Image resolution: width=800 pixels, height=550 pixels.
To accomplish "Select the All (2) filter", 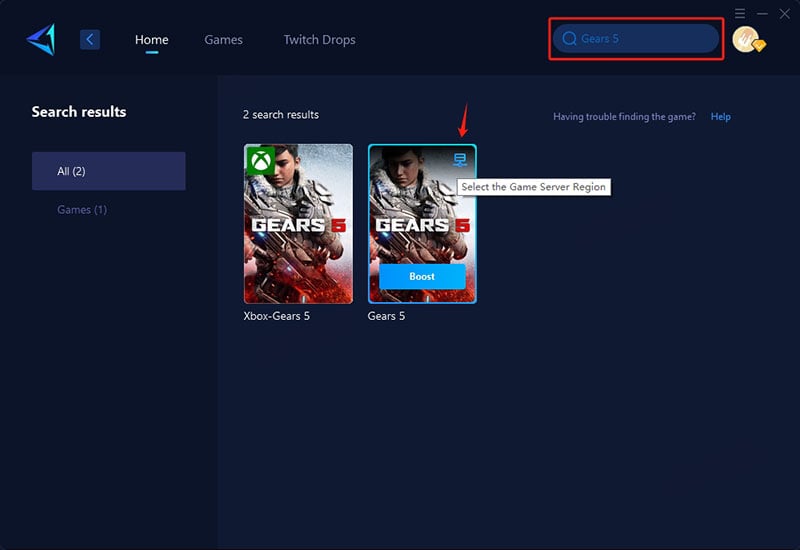I will tap(109, 171).
